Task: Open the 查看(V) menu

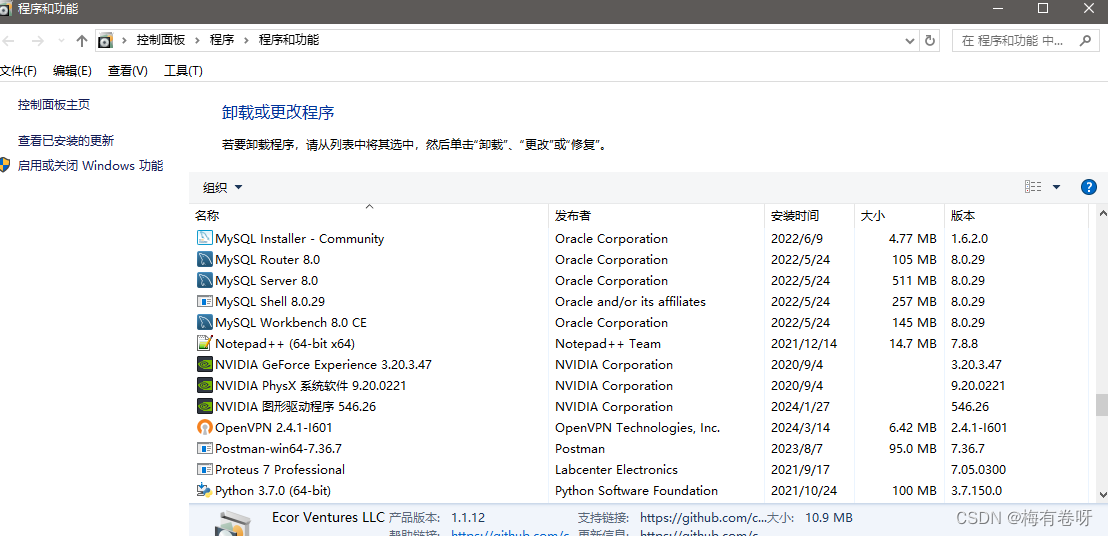Action: click(x=128, y=71)
